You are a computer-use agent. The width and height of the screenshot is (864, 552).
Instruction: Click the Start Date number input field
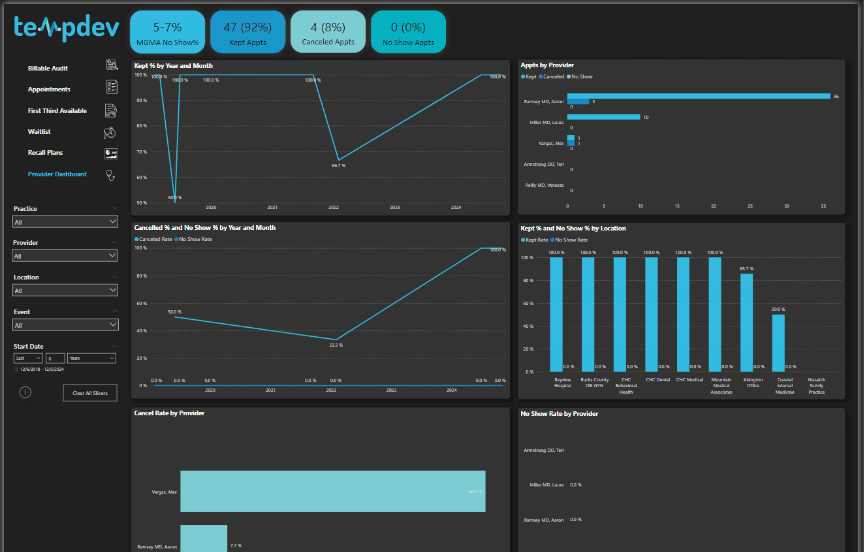pyautogui.click(x=54, y=358)
